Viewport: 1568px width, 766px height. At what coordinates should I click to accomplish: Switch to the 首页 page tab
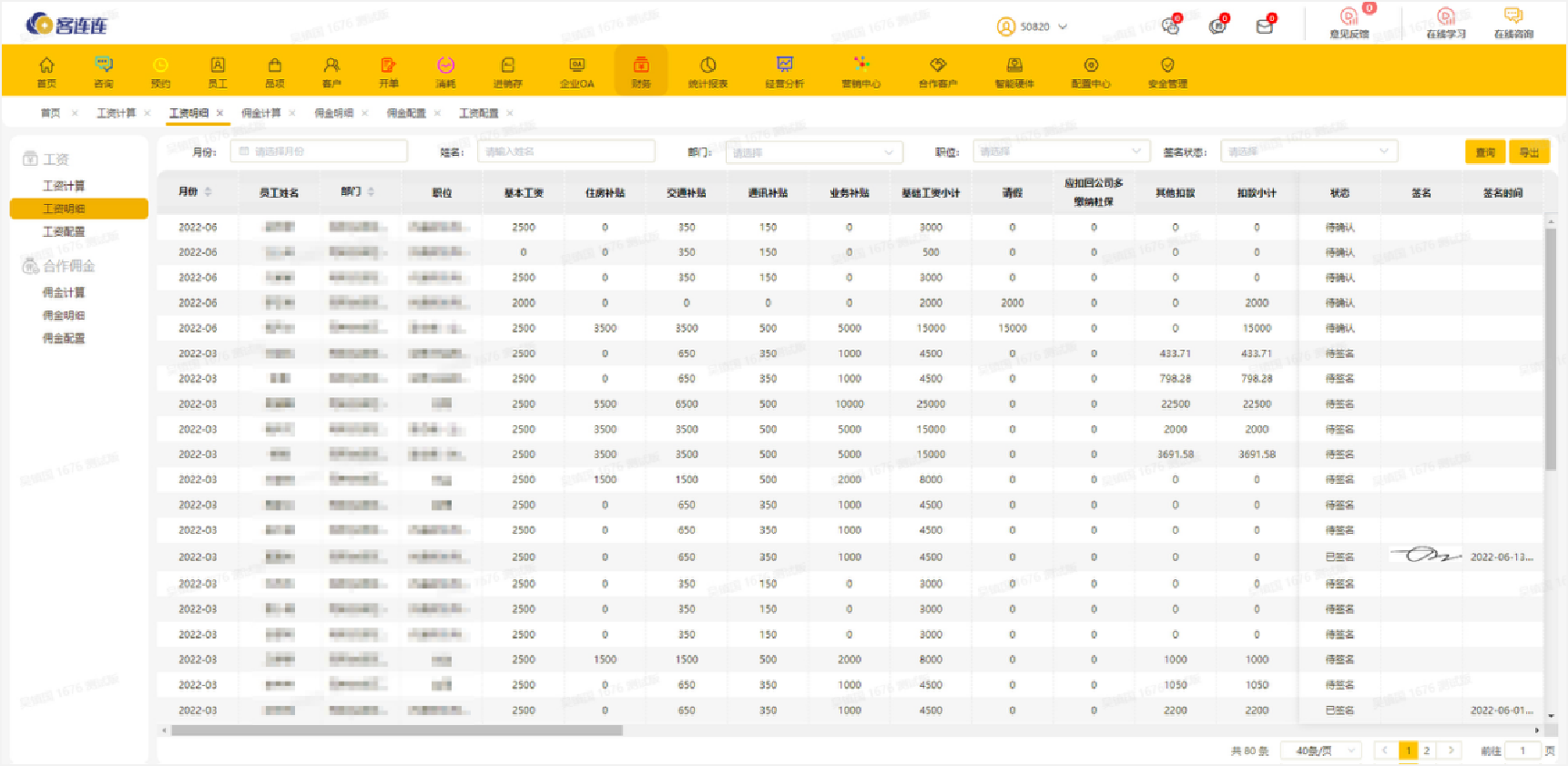click(50, 113)
